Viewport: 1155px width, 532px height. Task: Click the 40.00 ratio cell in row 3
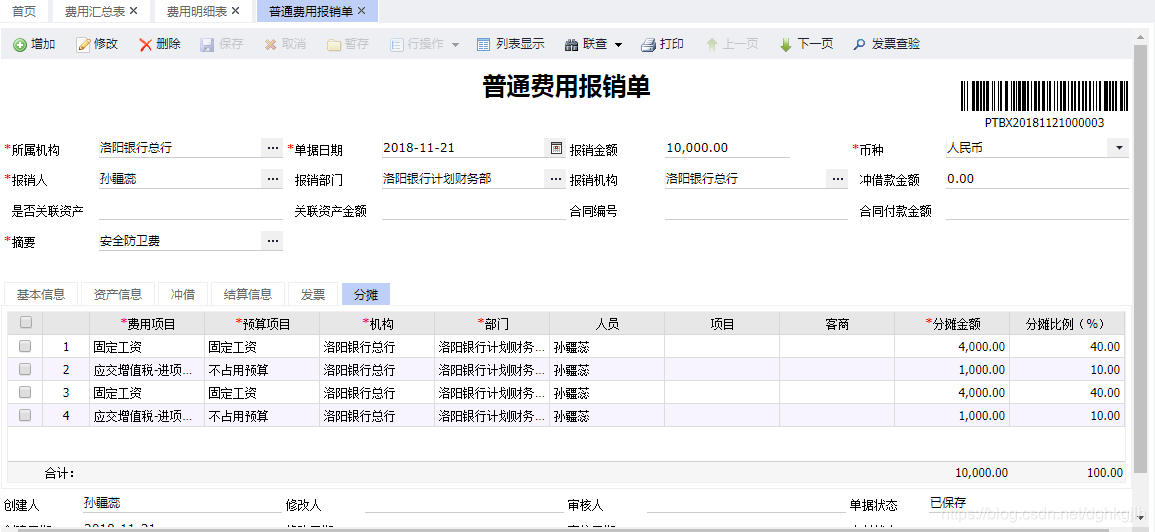coord(1067,393)
